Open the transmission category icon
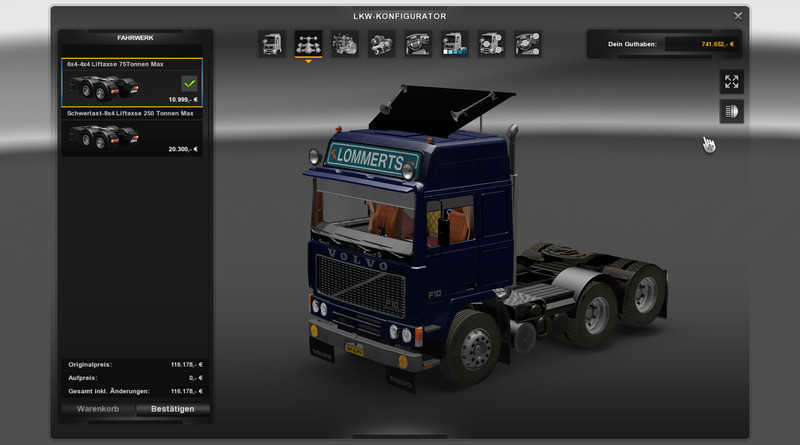The image size is (800, 445). (382, 44)
